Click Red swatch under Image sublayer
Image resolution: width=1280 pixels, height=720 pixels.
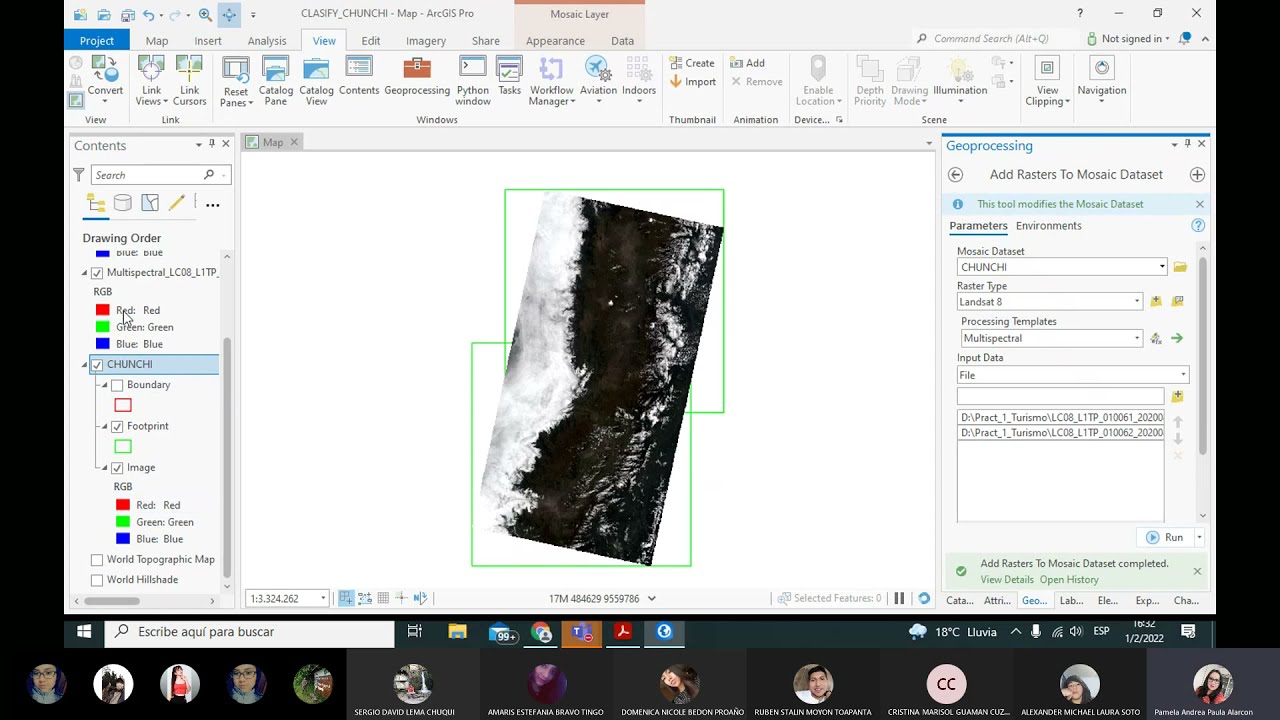coord(123,505)
